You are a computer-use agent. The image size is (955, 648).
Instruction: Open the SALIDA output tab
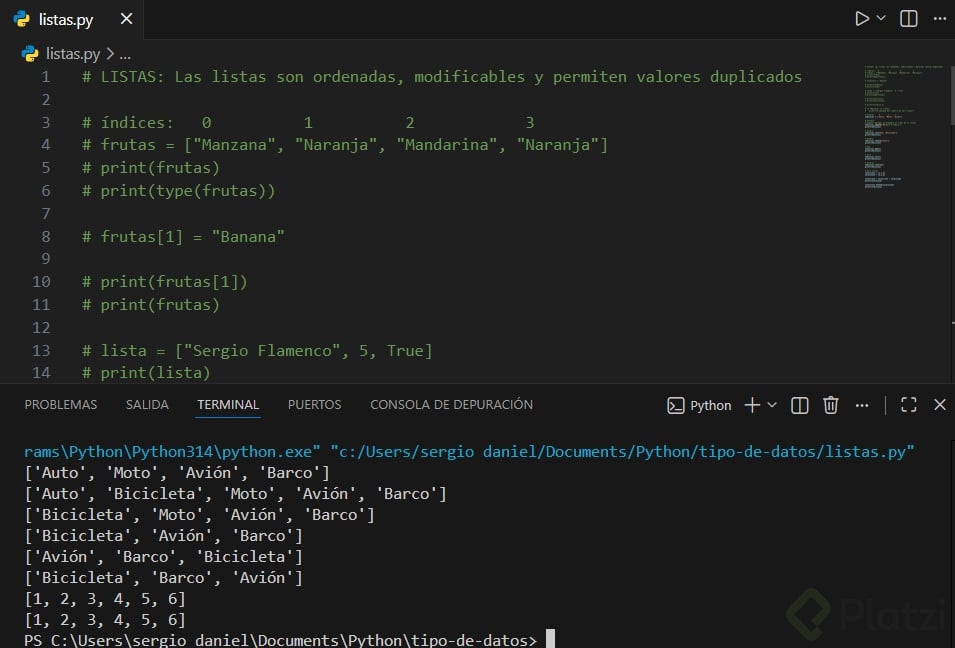(x=147, y=405)
